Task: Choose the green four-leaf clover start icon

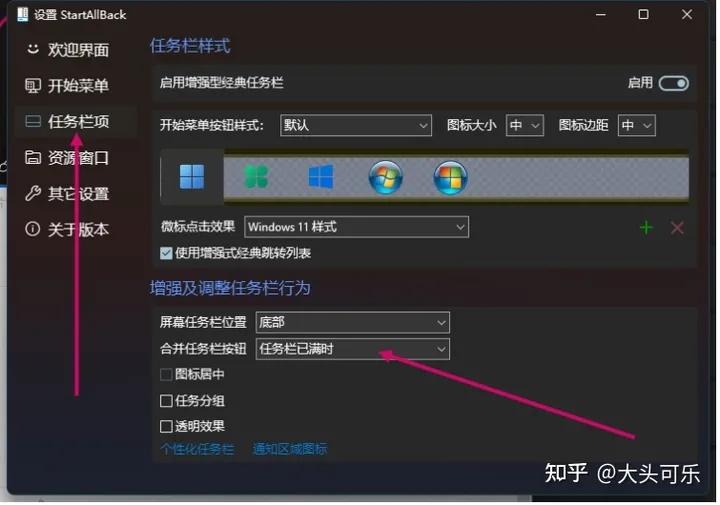Action: (x=257, y=178)
